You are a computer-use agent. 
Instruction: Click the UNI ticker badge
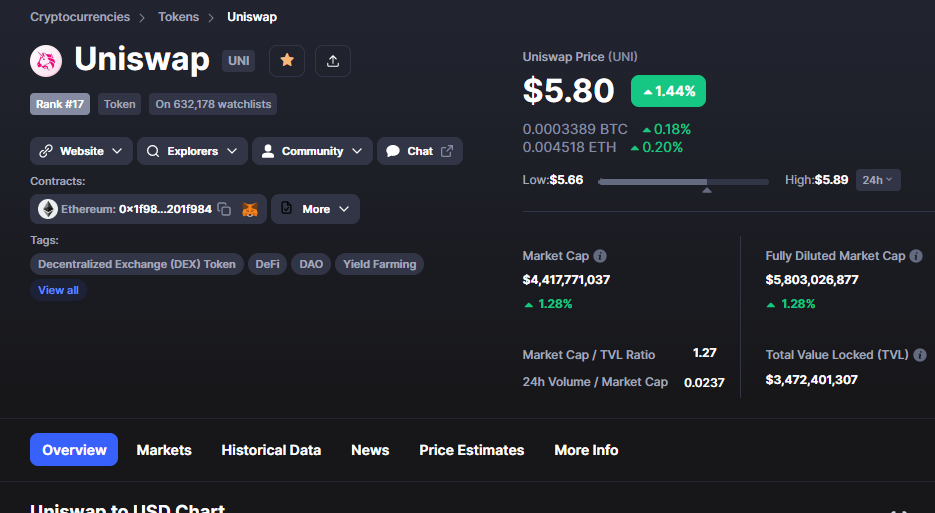coord(239,61)
